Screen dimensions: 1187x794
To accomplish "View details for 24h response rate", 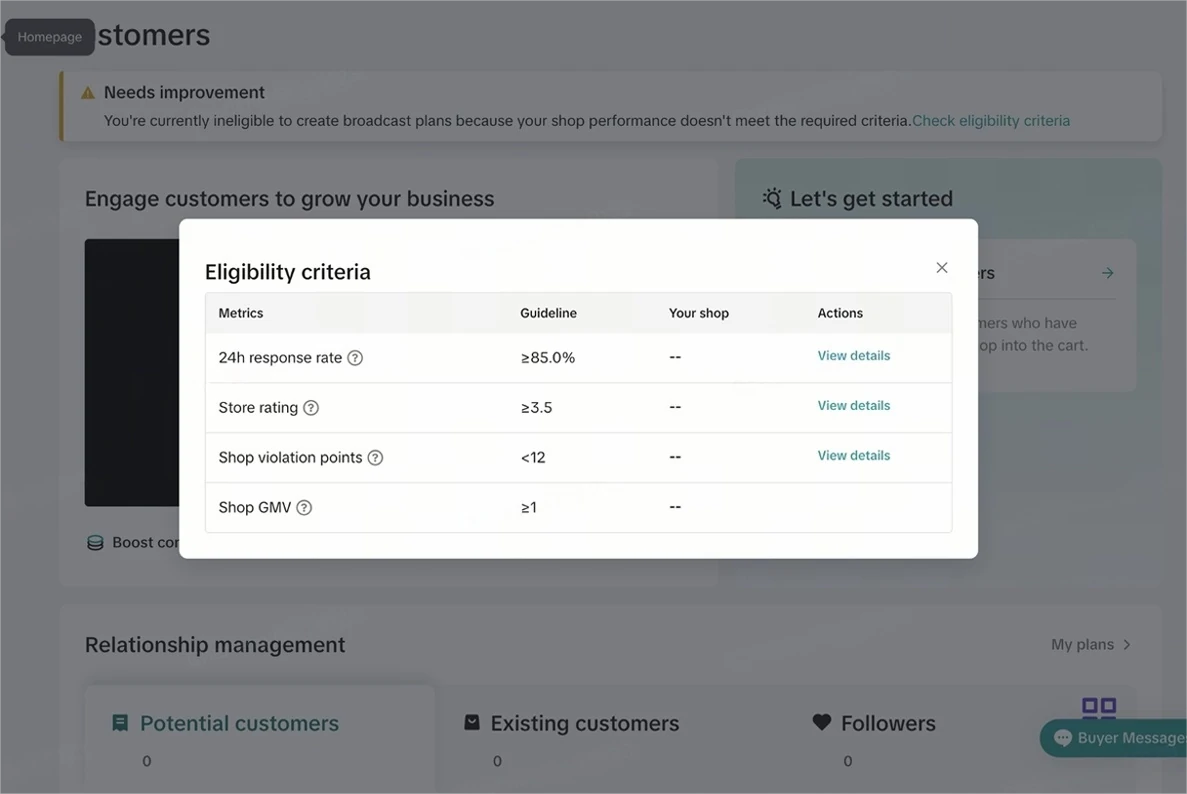I will pyautogui.click(x=853, y=356).
